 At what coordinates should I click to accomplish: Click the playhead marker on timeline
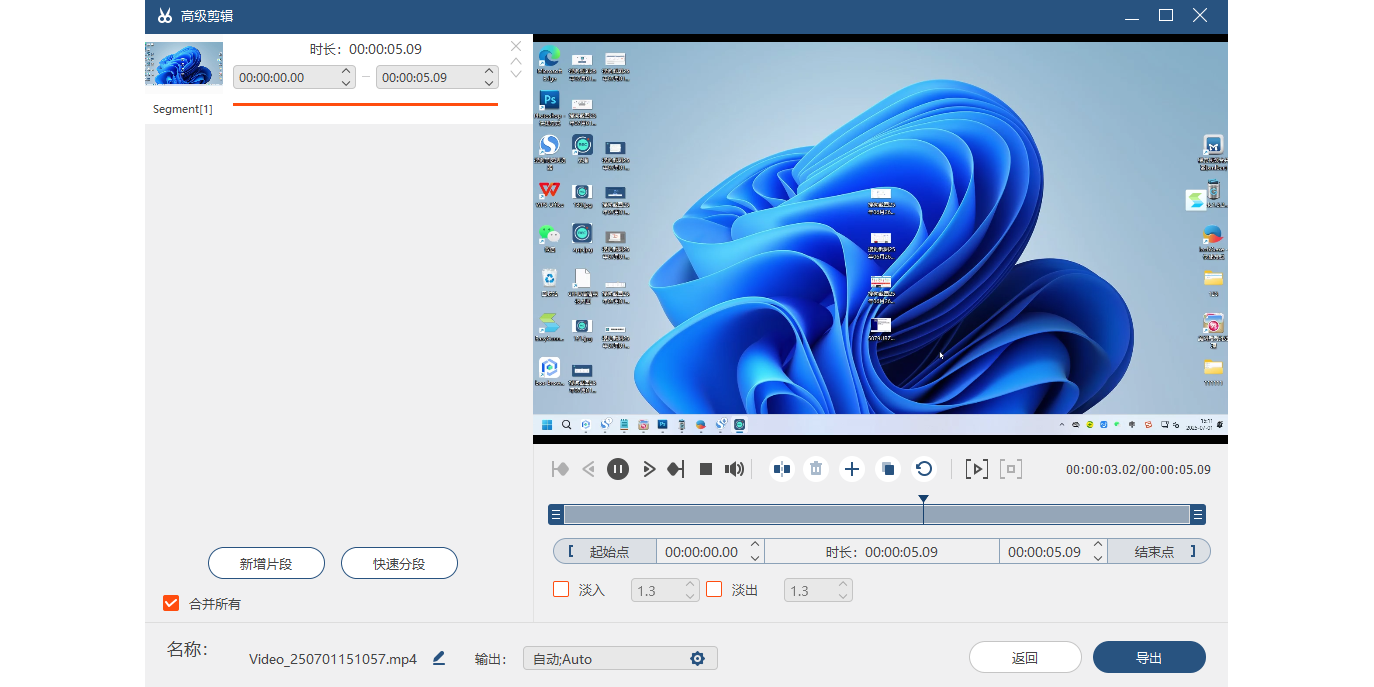[923, 499]
